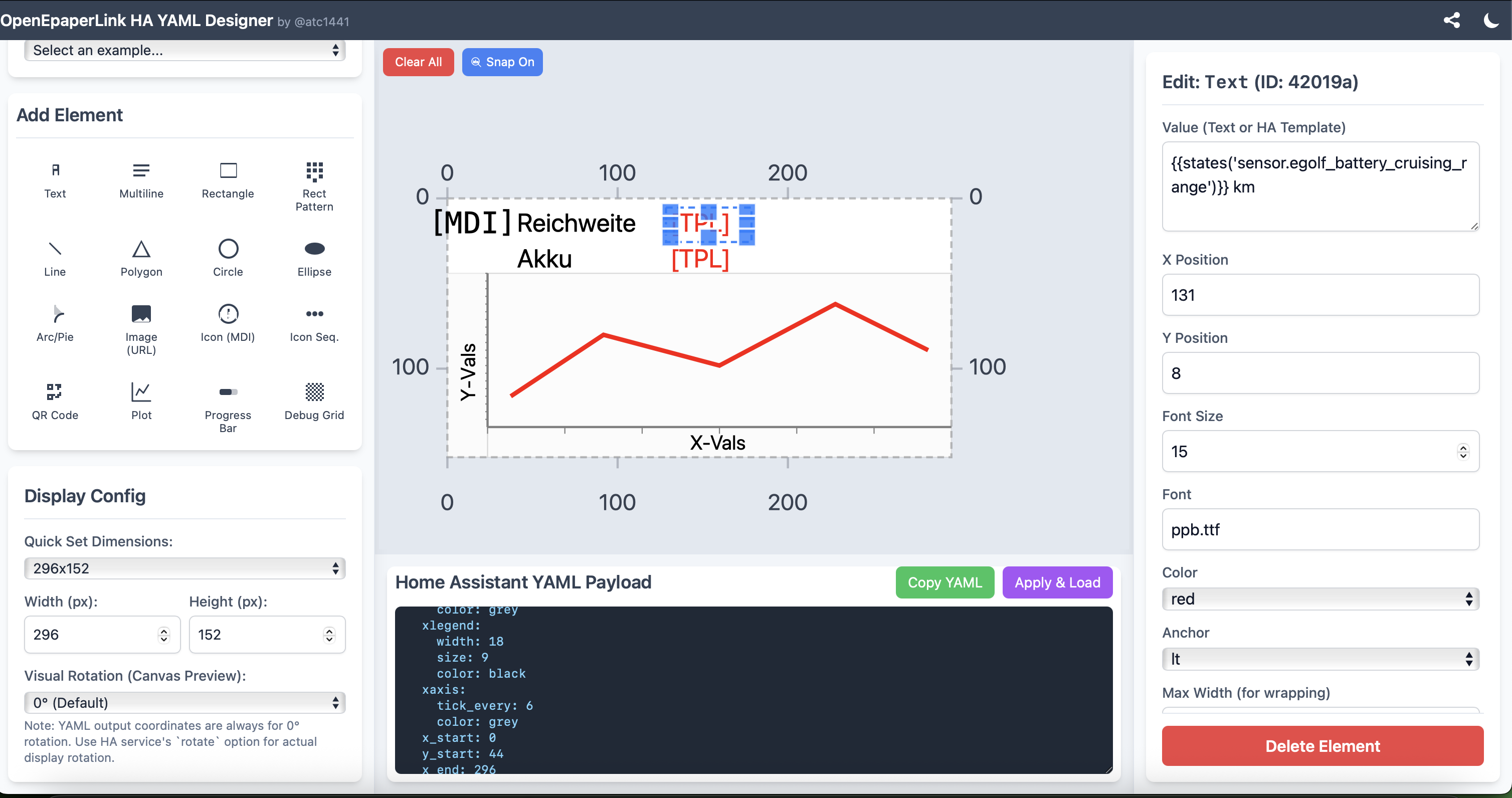Add a Multiline element
1512x798 pixels.
[x=141, y=179]
